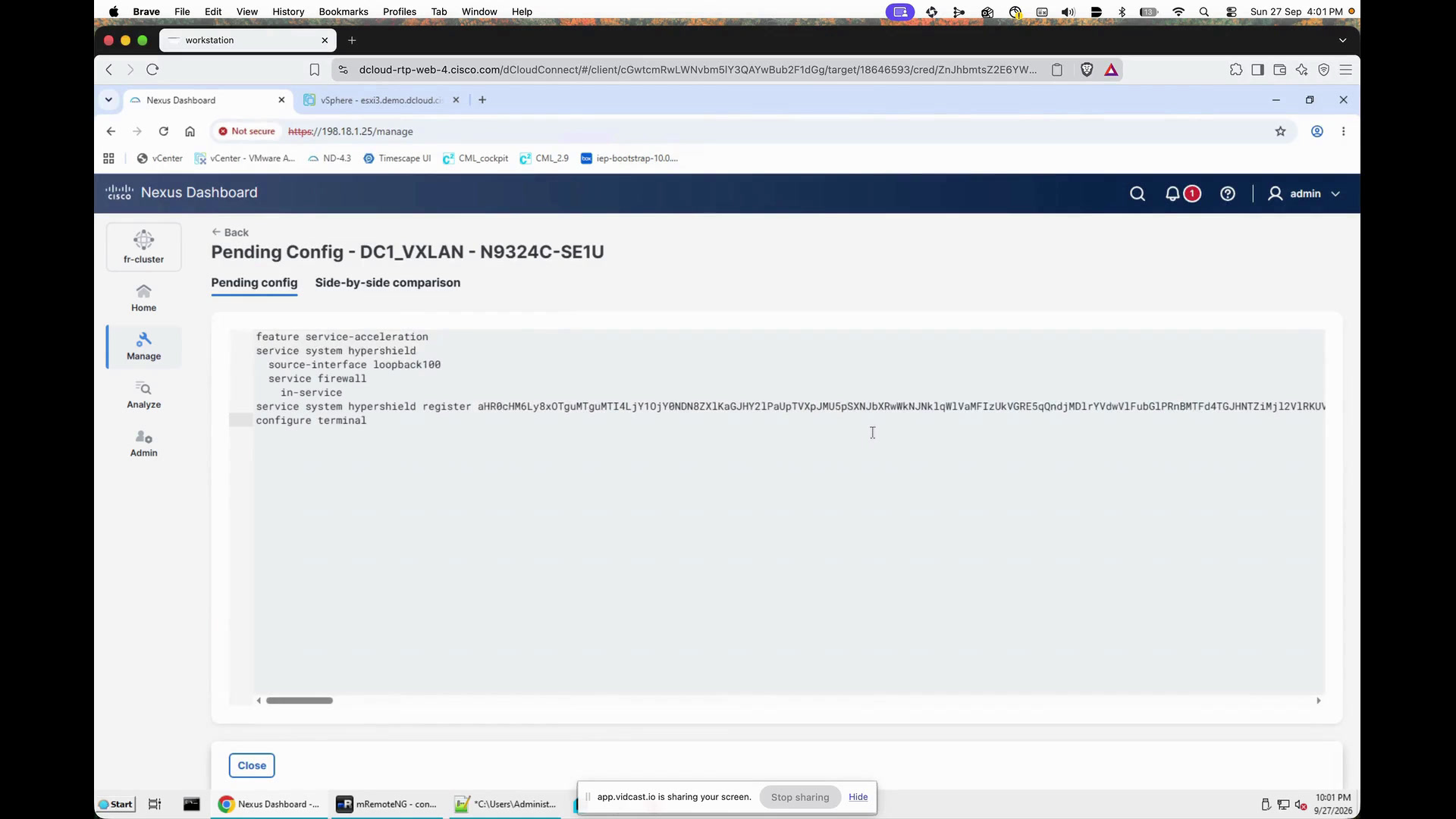
Task: Switch to the vSphere browser tab
Action: [x=381, y=100]
